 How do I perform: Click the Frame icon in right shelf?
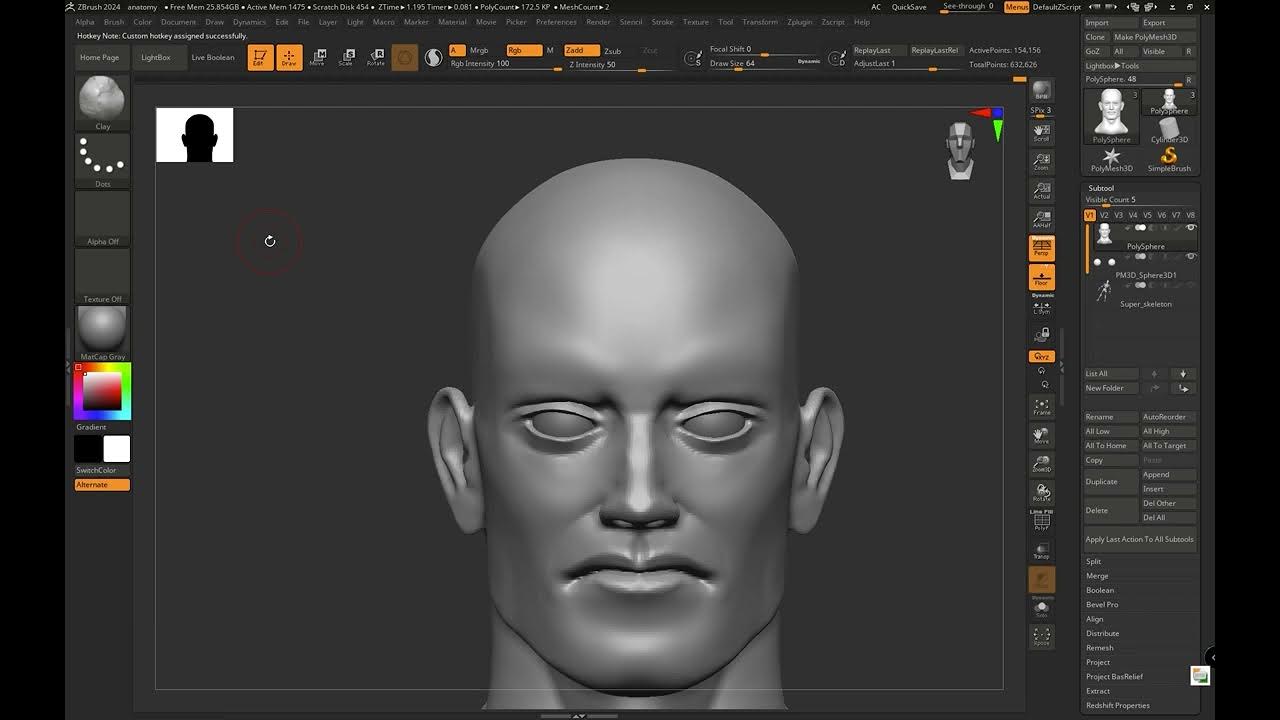1042,406
